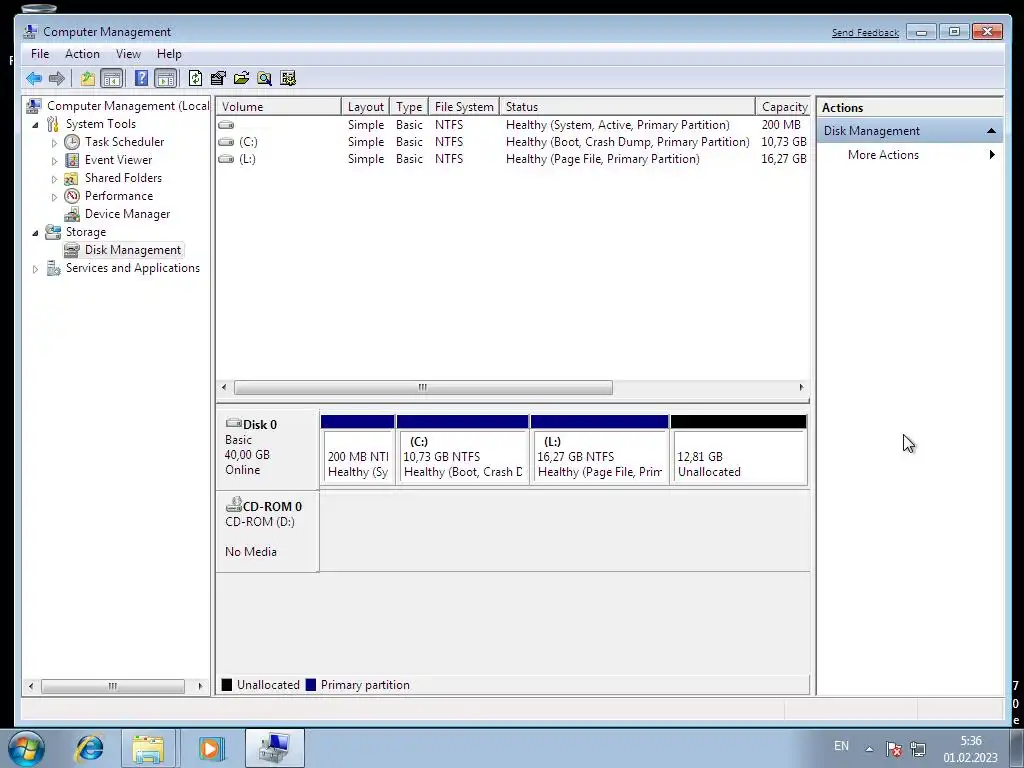Launch Internet Explorer from taskbar
Image resolution: width=1024 pixels, height=768 pixels.
tap(89, 748)
